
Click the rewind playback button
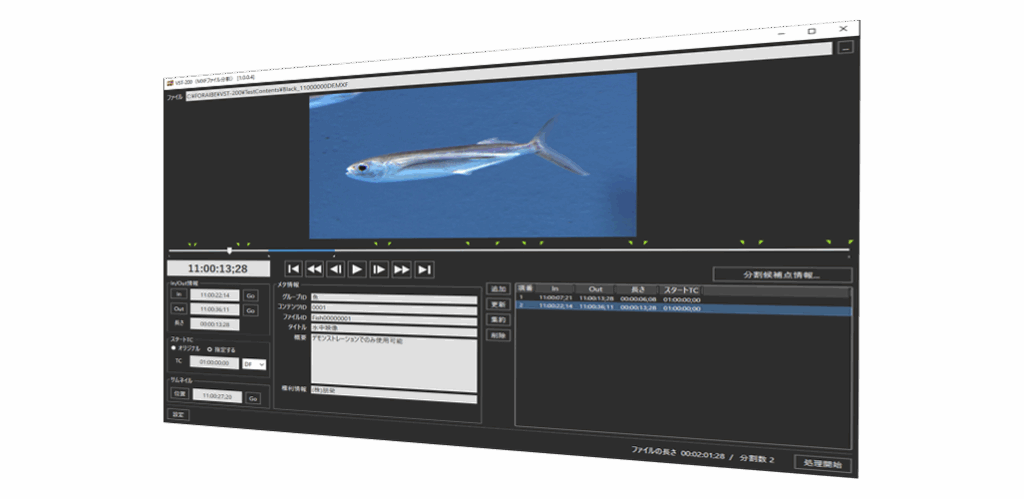314,268
